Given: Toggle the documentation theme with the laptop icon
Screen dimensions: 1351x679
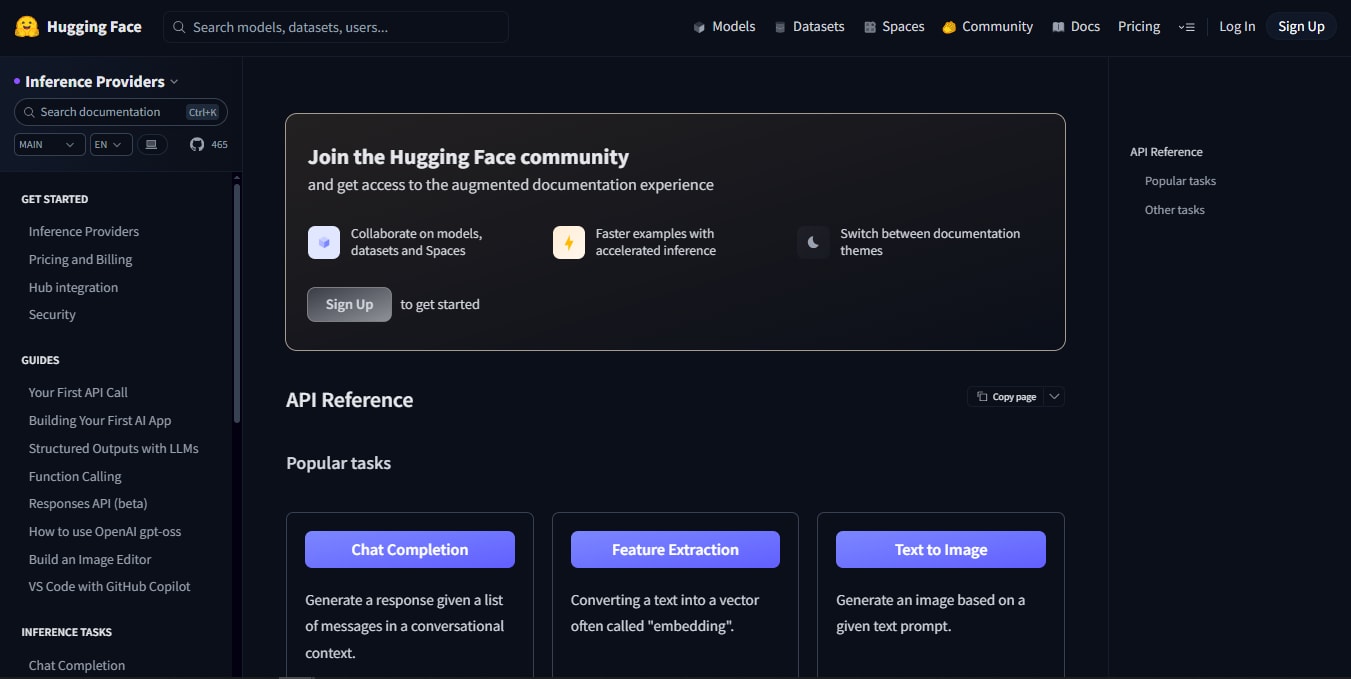Looking at the screenshot, I should coord(151,144).
